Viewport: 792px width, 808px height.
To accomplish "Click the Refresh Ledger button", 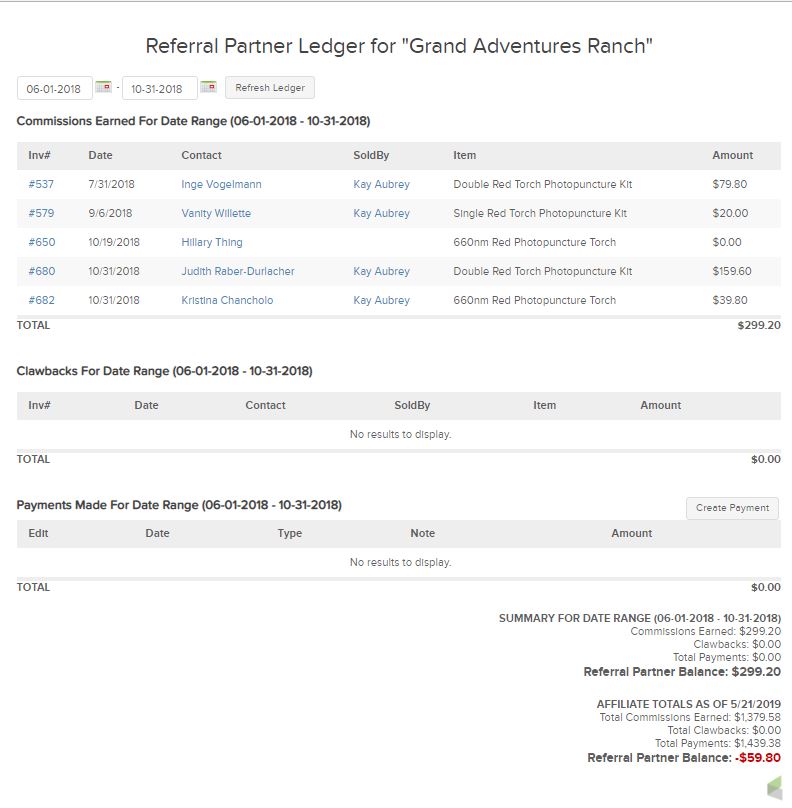I will coord(270,88).
